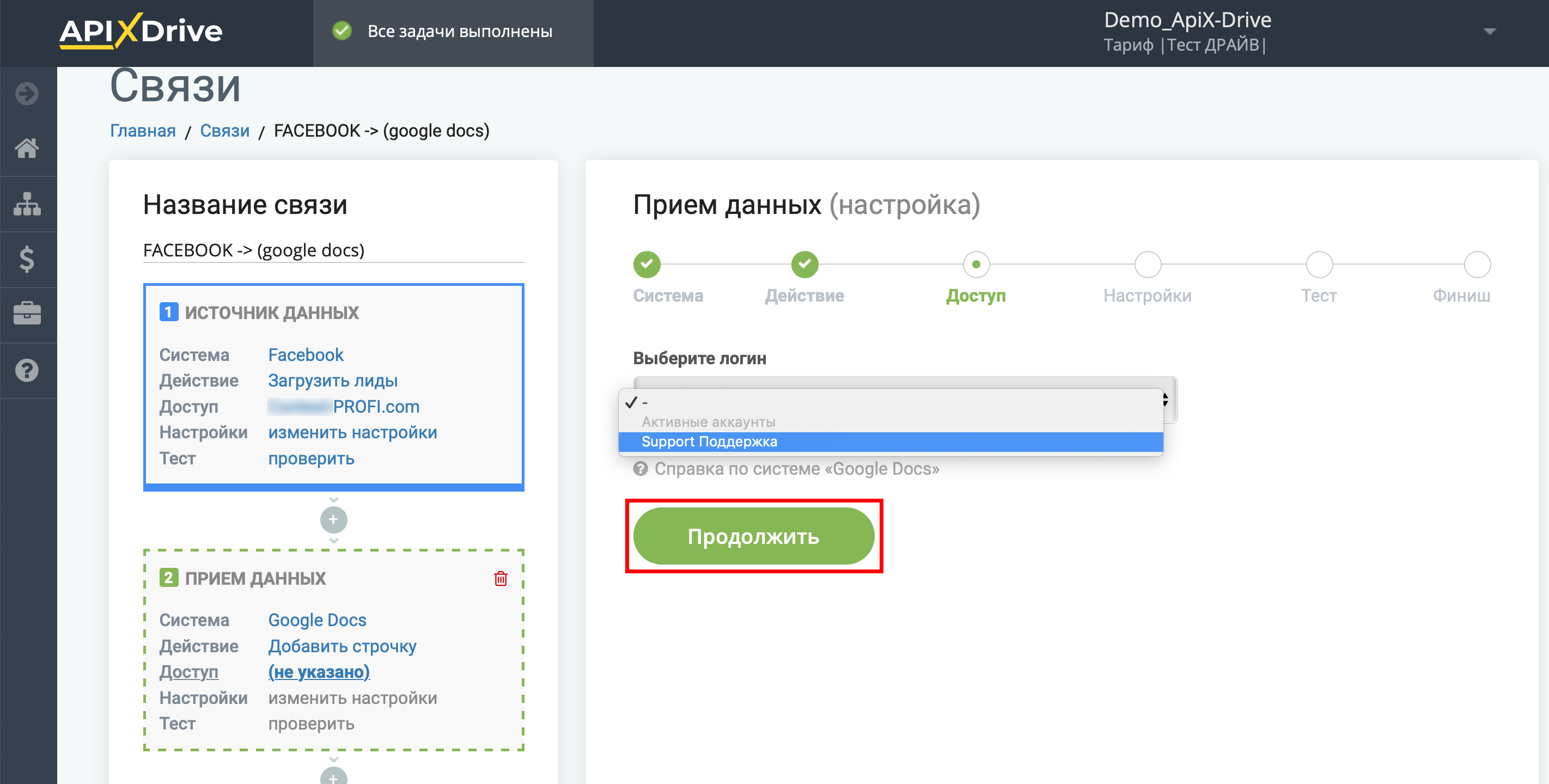This screenshot has width=1549, height=784.
Task: Click the question icon near Google Docs help
Action: (641, 468)
